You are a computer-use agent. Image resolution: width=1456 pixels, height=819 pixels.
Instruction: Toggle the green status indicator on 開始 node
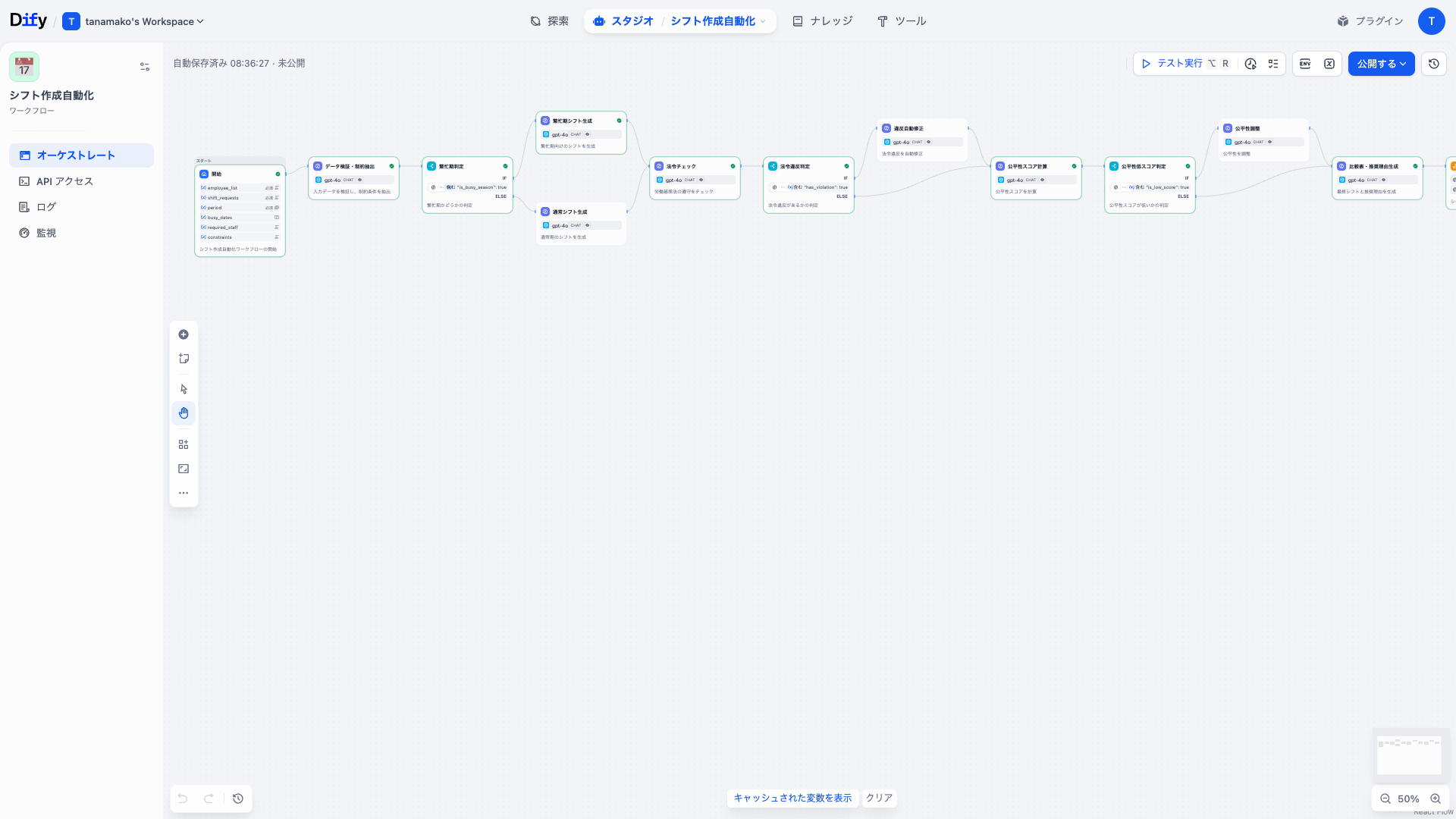(x=278, y=174)
